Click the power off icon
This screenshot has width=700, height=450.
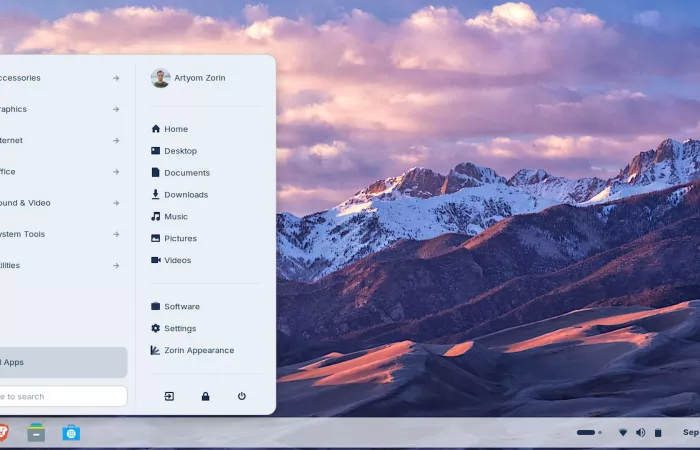(x=242, y=396)
